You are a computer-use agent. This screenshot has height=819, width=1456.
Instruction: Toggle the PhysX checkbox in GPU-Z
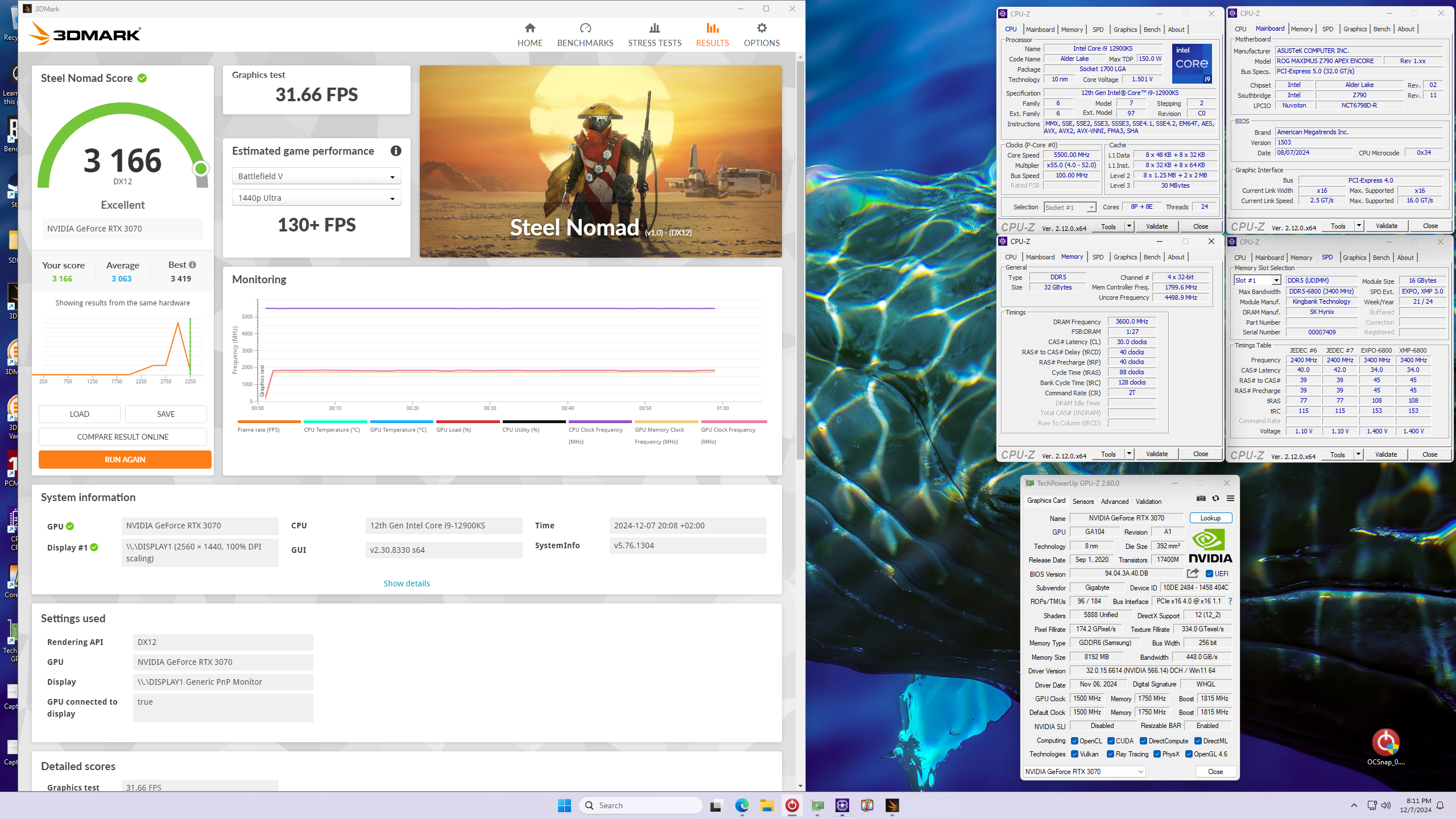pyautogui.click(x=1157, y=754)
